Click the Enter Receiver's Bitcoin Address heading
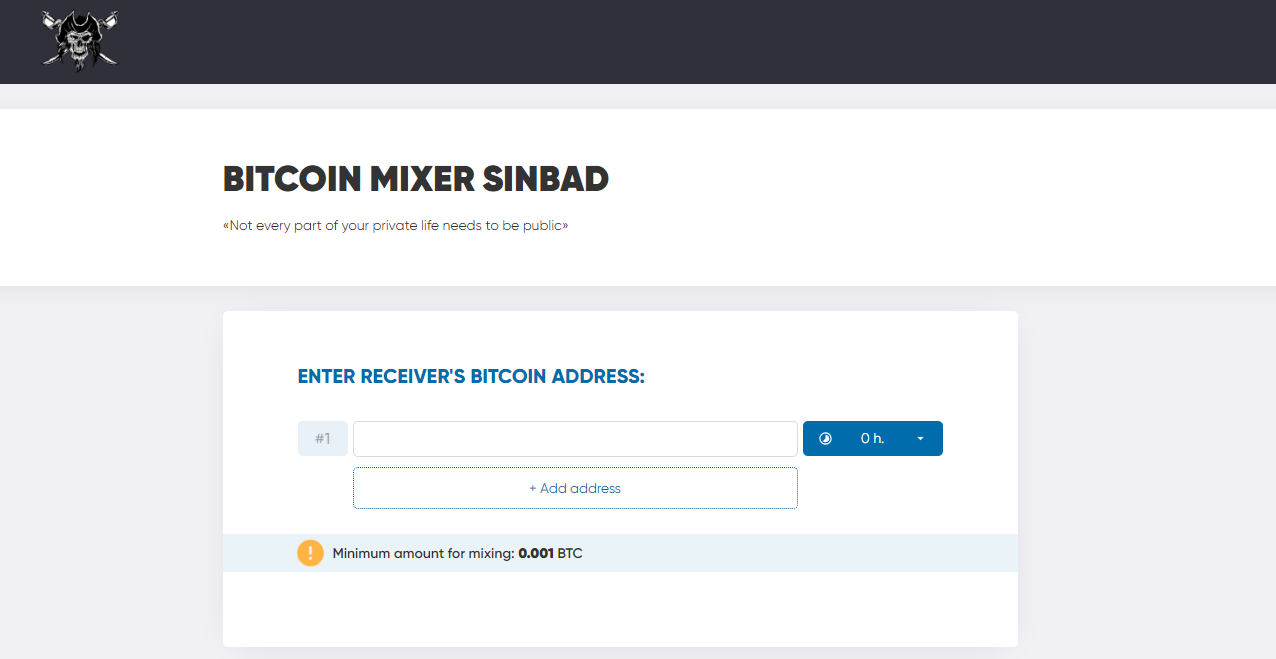Image resolution: width=1276 pixels, height=659 pixels. coord(471,377)
